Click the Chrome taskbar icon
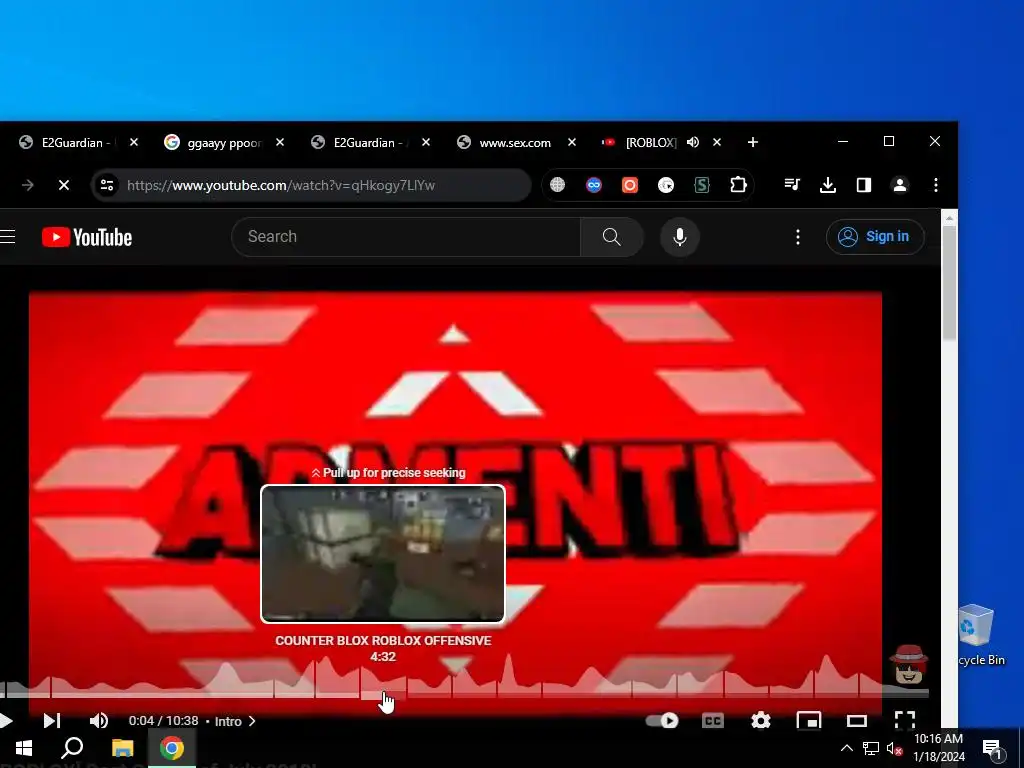 [172, 748]
